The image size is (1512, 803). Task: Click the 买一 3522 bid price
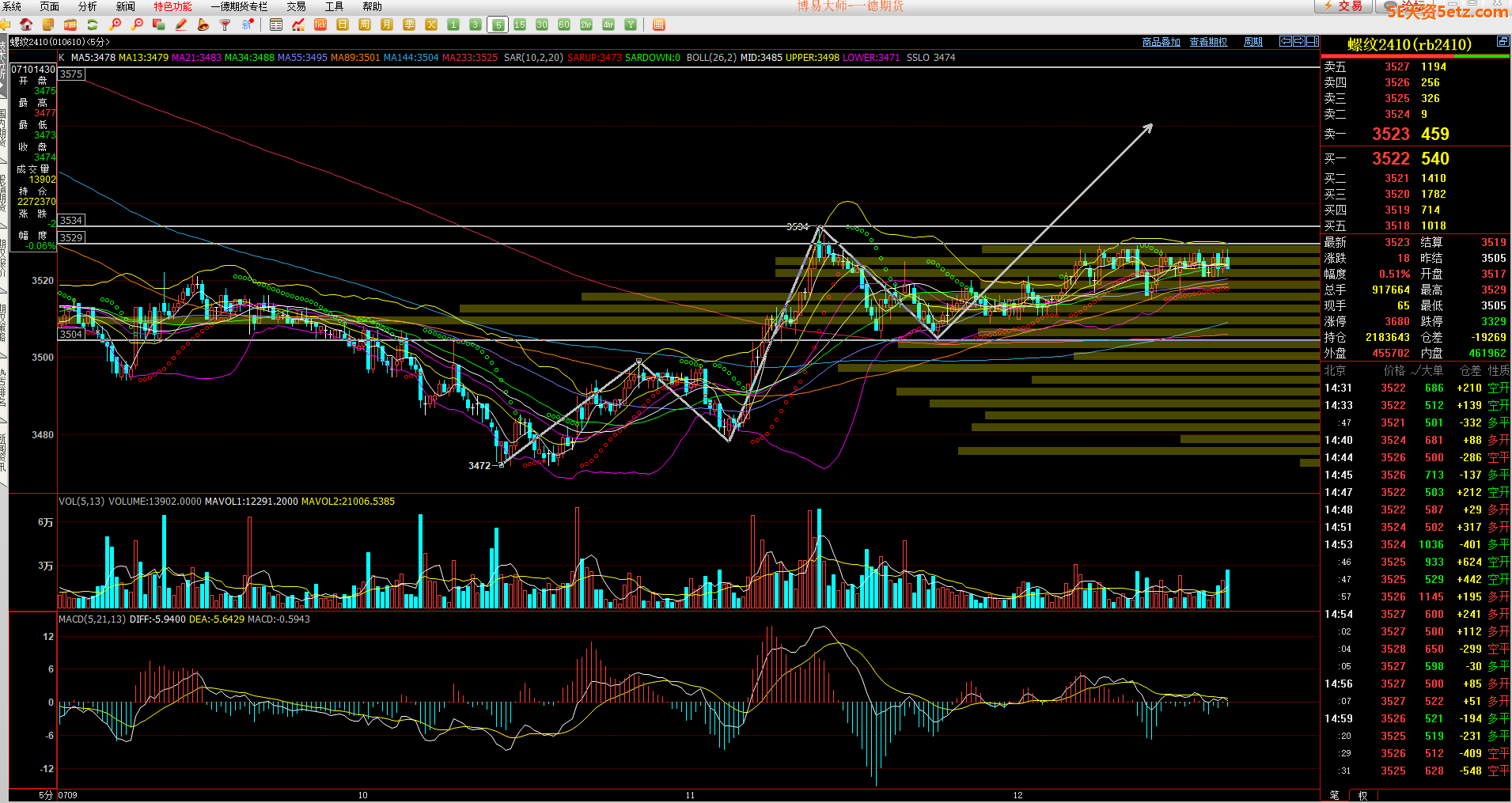[1391, 159]
